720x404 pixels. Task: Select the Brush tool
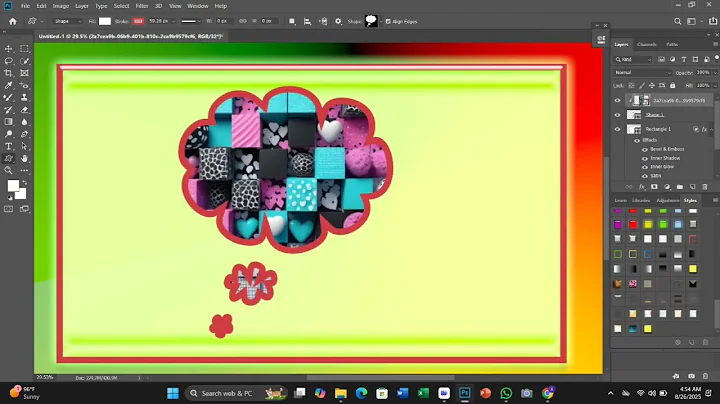coord(8,97)
